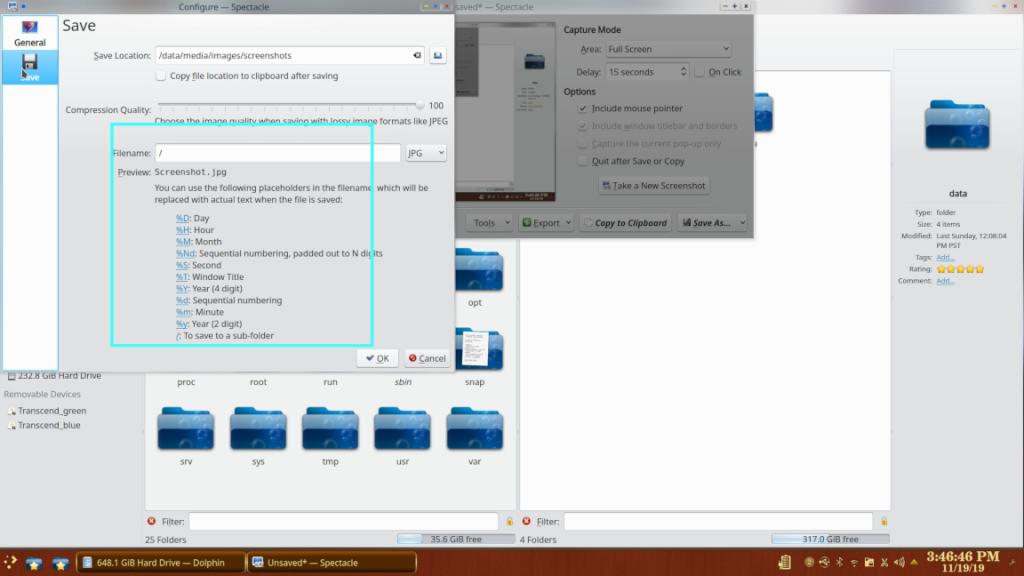Image resolution: width=1024 pixels, height=576 pixels.
Task: Open the tmp folder icon
Action: [330, 430]
